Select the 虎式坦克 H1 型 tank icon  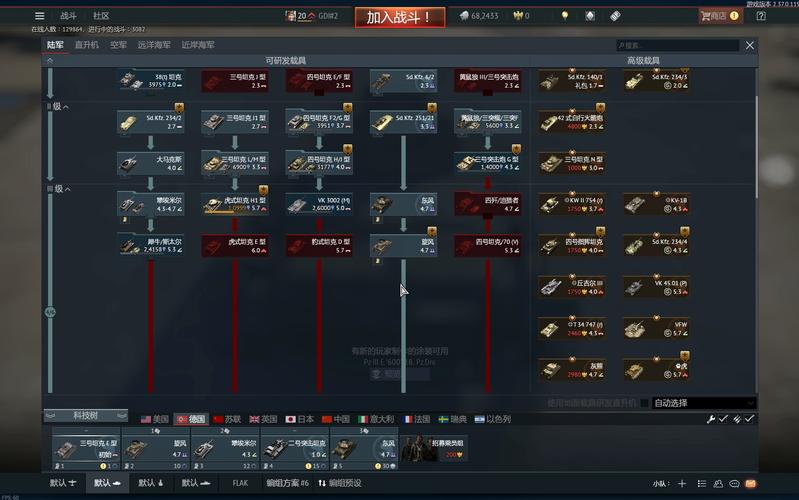pos(235,204)
